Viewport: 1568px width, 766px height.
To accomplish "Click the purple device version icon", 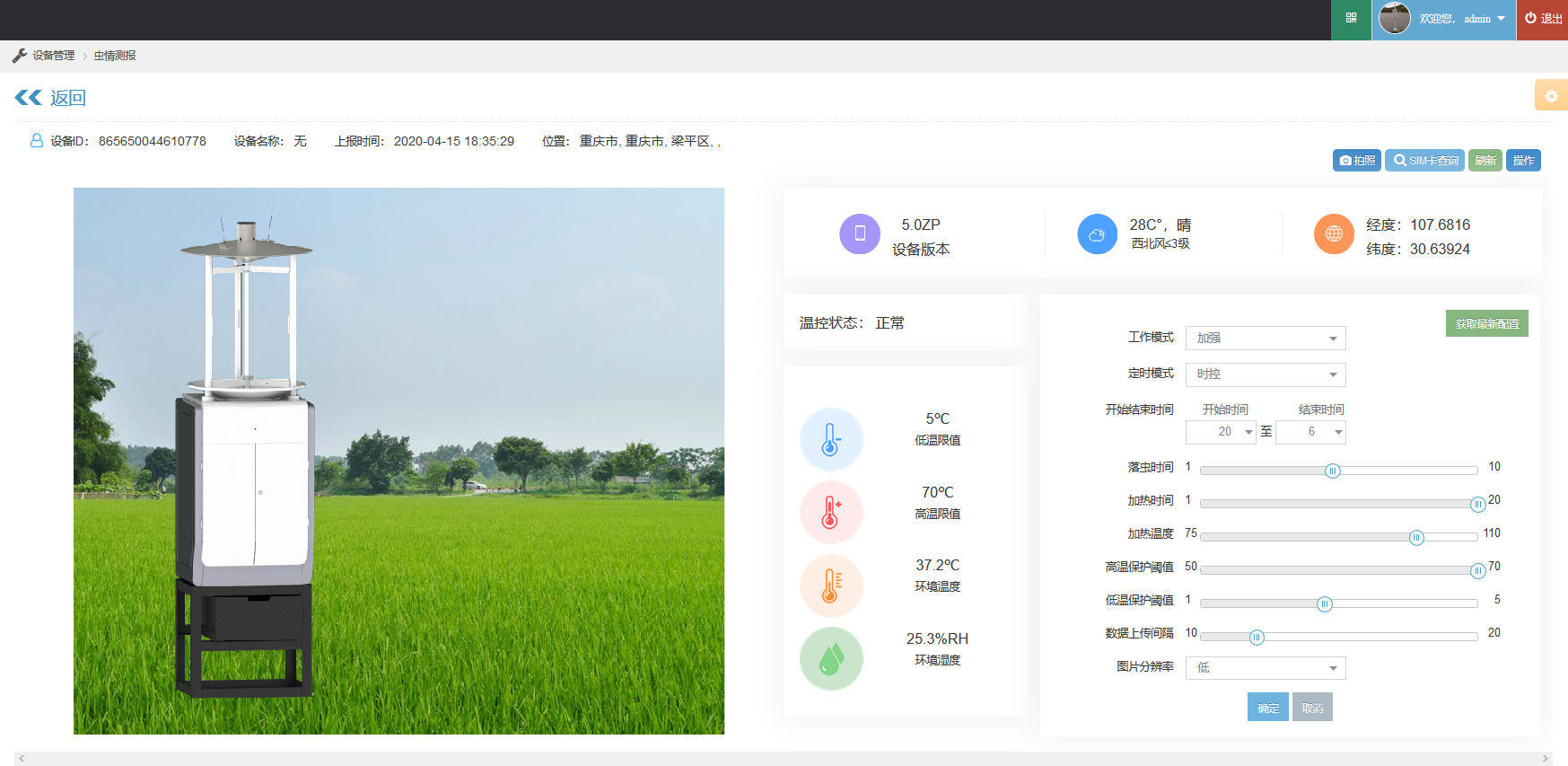I will [859, 234].
